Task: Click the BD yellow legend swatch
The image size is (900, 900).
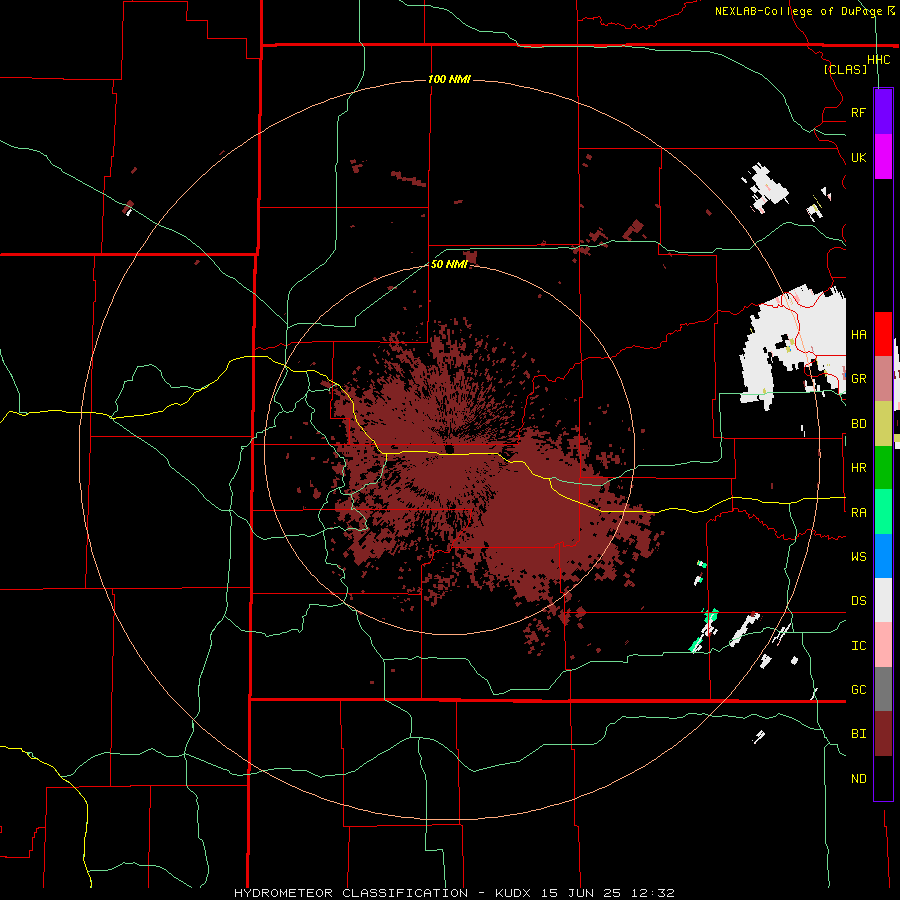Action: click(x=883, y=424)
